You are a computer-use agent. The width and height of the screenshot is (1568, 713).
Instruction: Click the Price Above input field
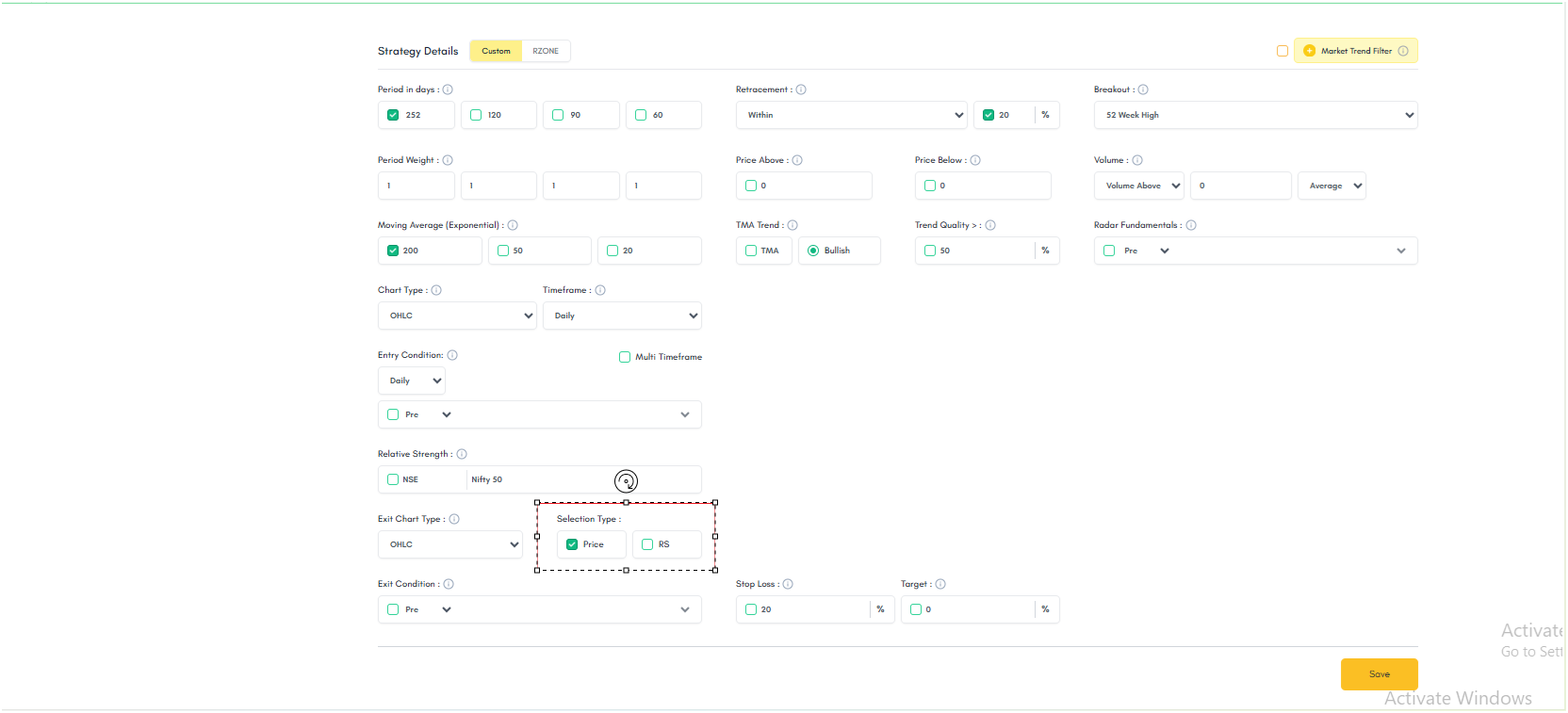click(804, 186)
